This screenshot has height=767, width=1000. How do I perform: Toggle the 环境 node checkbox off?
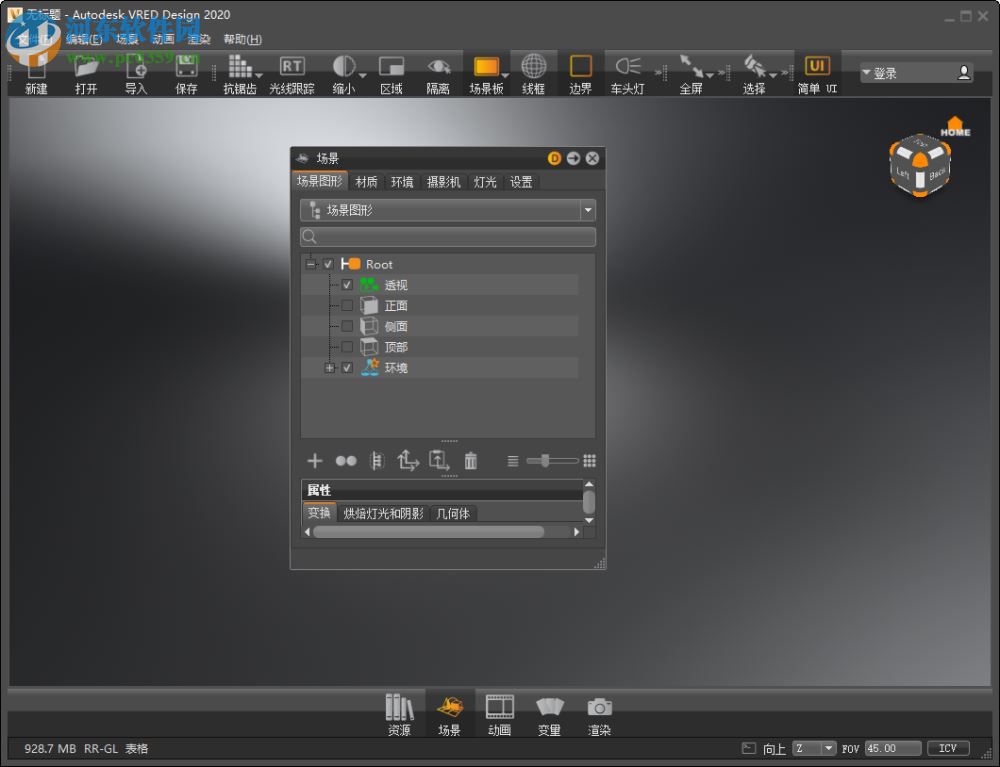coord(348,368)
